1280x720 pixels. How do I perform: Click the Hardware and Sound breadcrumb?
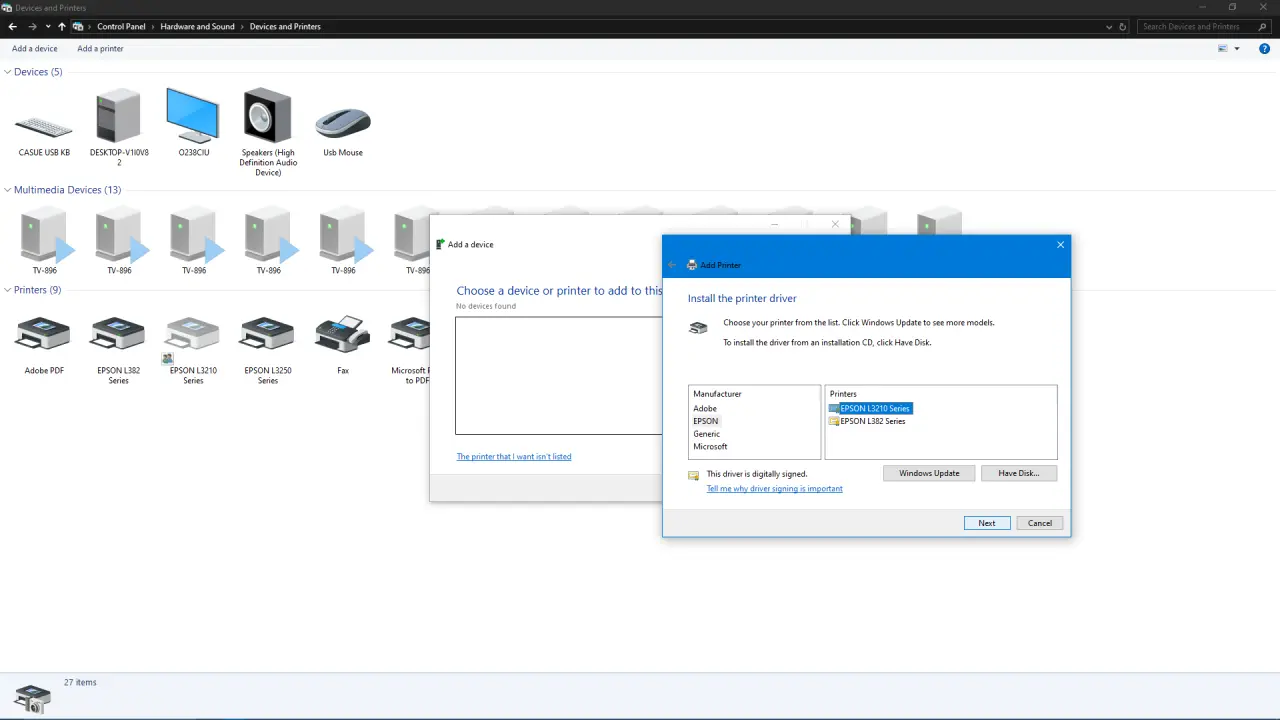[x=197, y=27]
